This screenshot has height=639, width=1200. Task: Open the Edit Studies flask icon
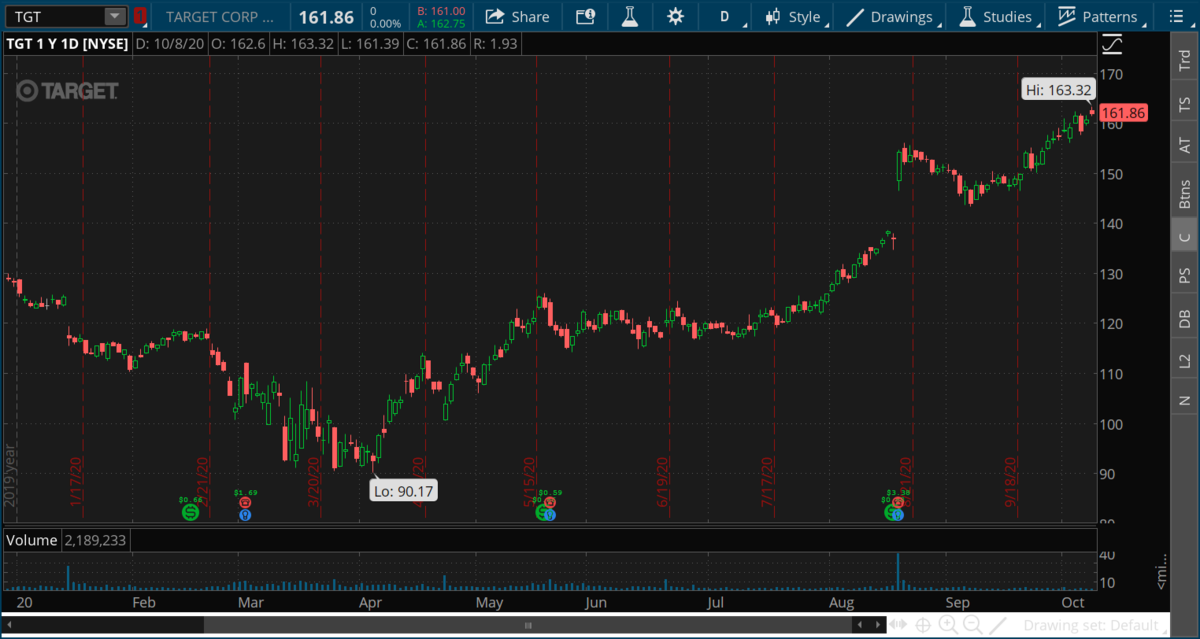630,17
